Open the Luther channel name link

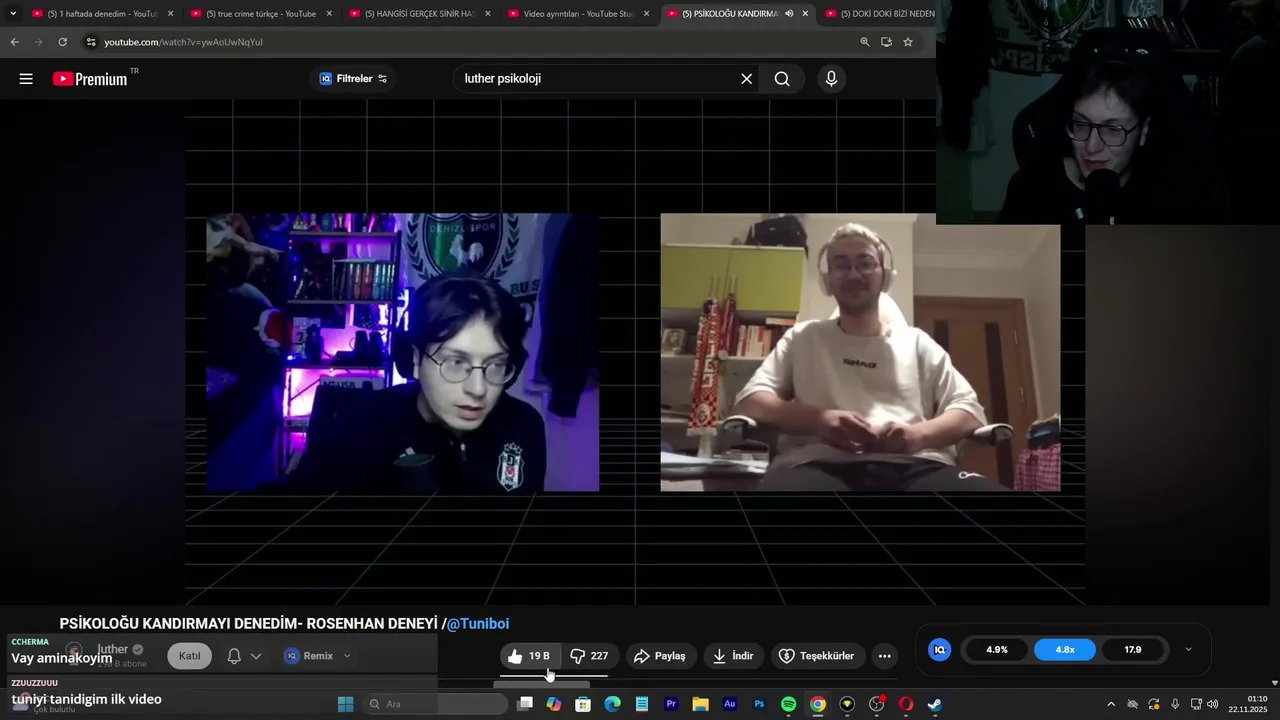tap(112, 649)
